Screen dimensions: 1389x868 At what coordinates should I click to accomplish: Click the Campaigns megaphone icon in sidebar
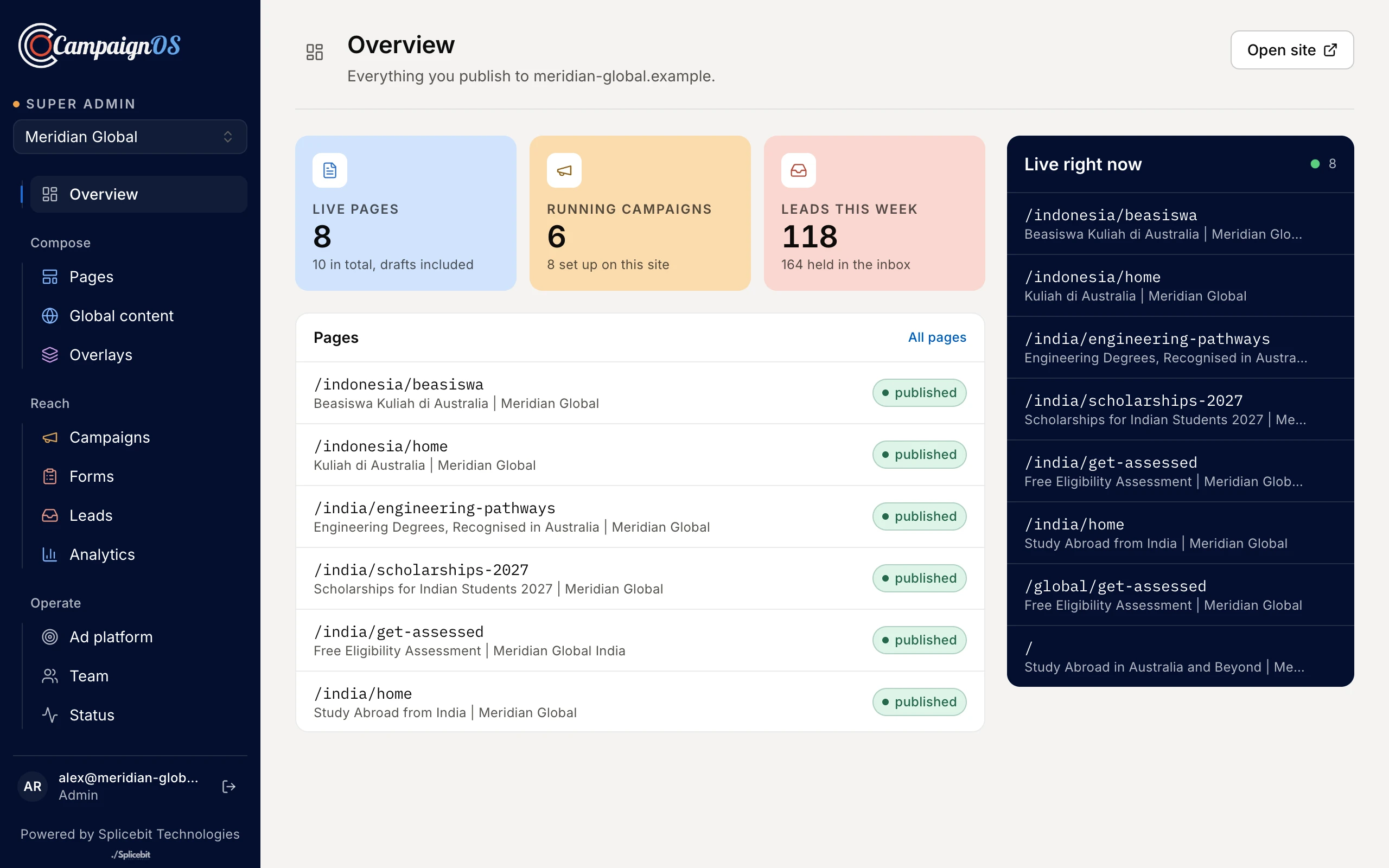point(50,437)
